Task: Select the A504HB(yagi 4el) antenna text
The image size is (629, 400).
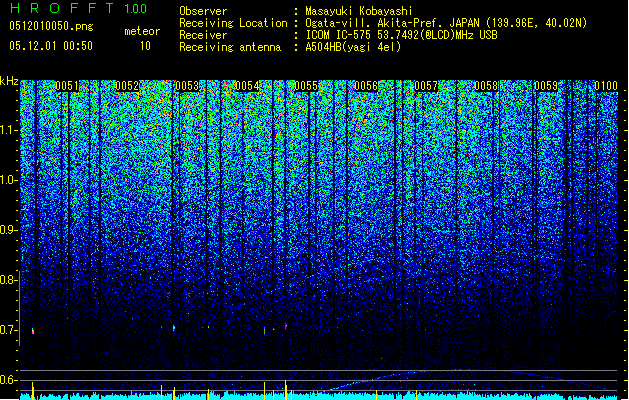Action: (353, 47)
